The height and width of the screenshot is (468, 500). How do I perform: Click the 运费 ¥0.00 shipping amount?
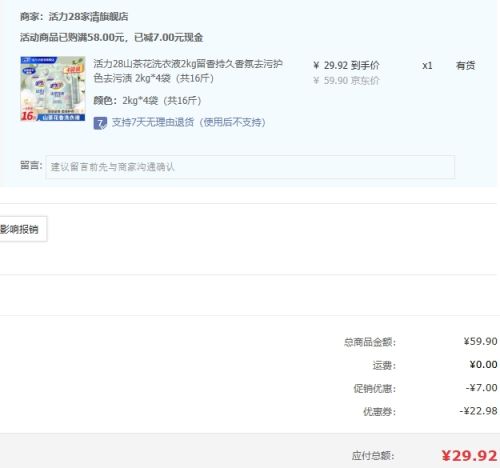pos(483,365)
